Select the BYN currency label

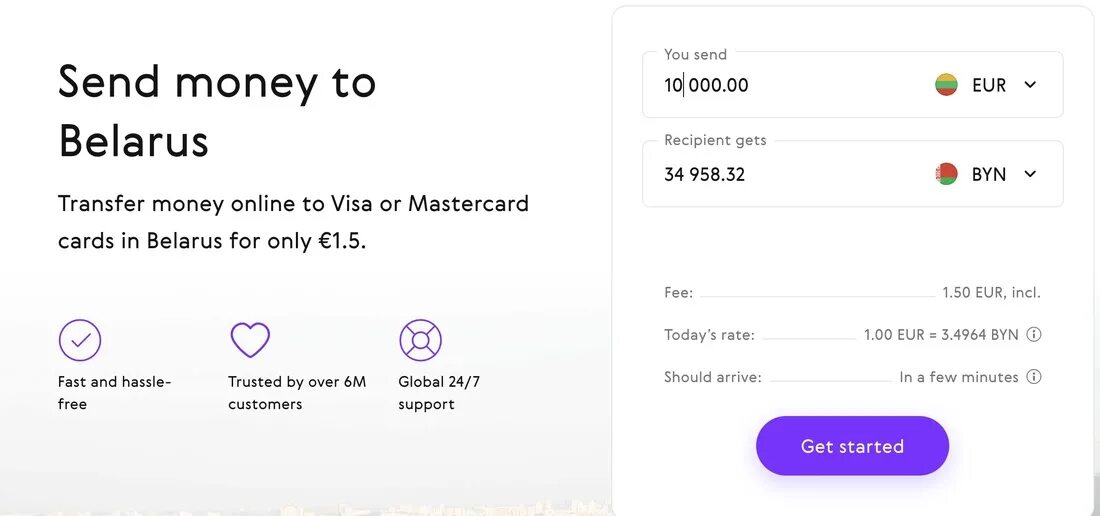point(988,174)
